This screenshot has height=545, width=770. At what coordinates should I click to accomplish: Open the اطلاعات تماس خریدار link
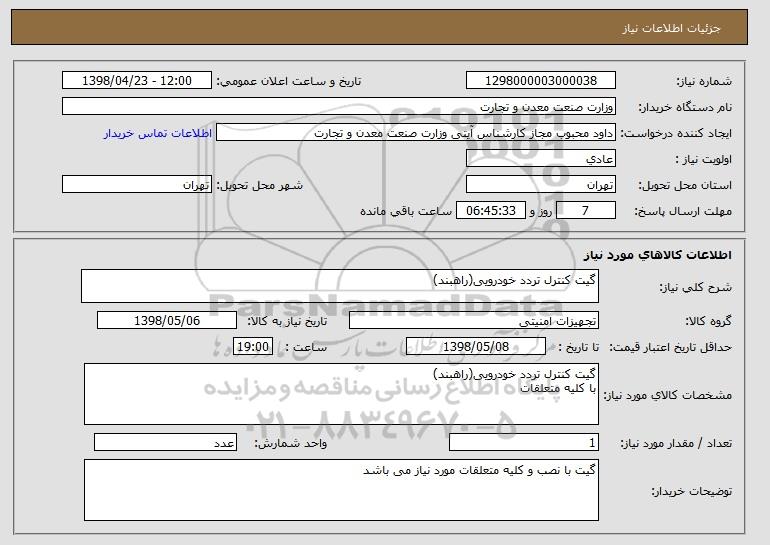[x=158, y=133]
